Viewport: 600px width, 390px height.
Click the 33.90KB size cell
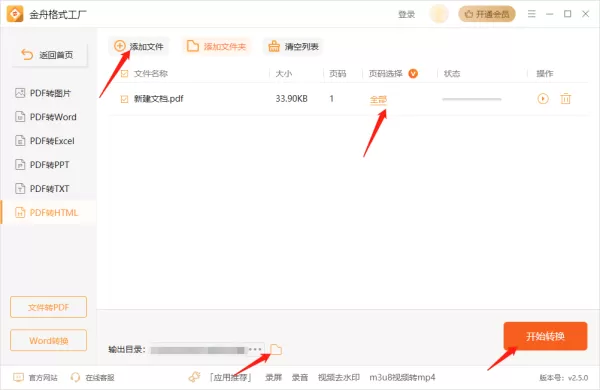pyautogui.click(x=292, y=99)
